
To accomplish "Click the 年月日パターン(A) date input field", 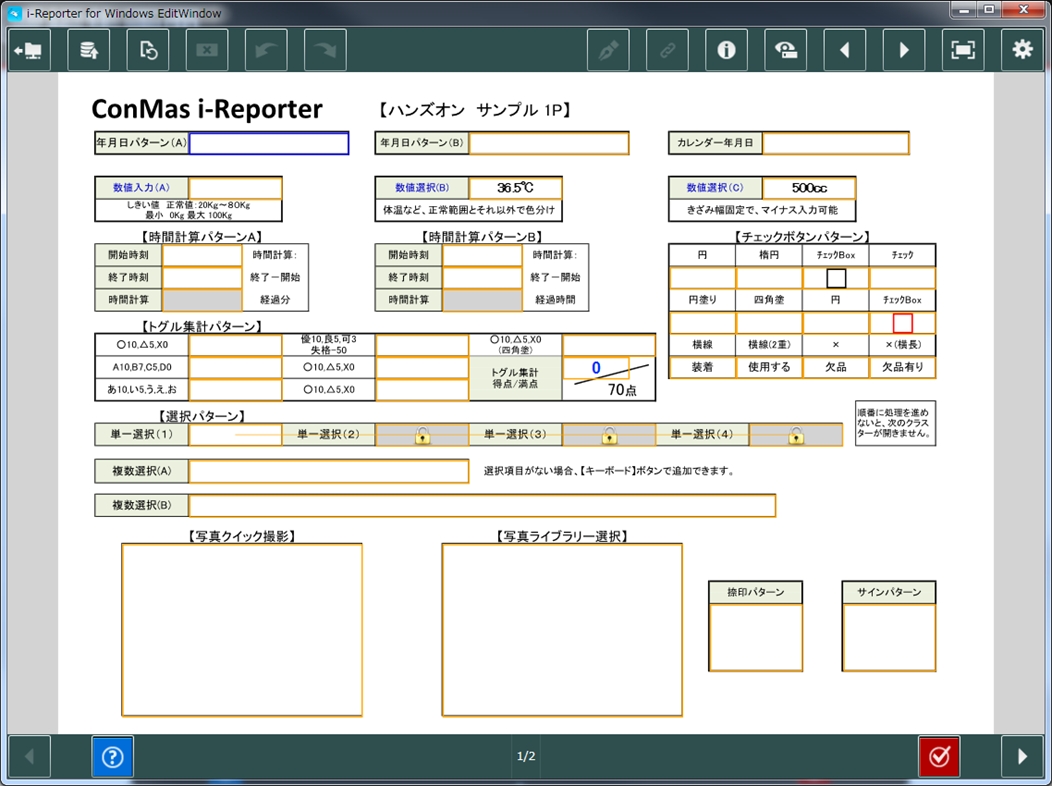I will (269, 143).
